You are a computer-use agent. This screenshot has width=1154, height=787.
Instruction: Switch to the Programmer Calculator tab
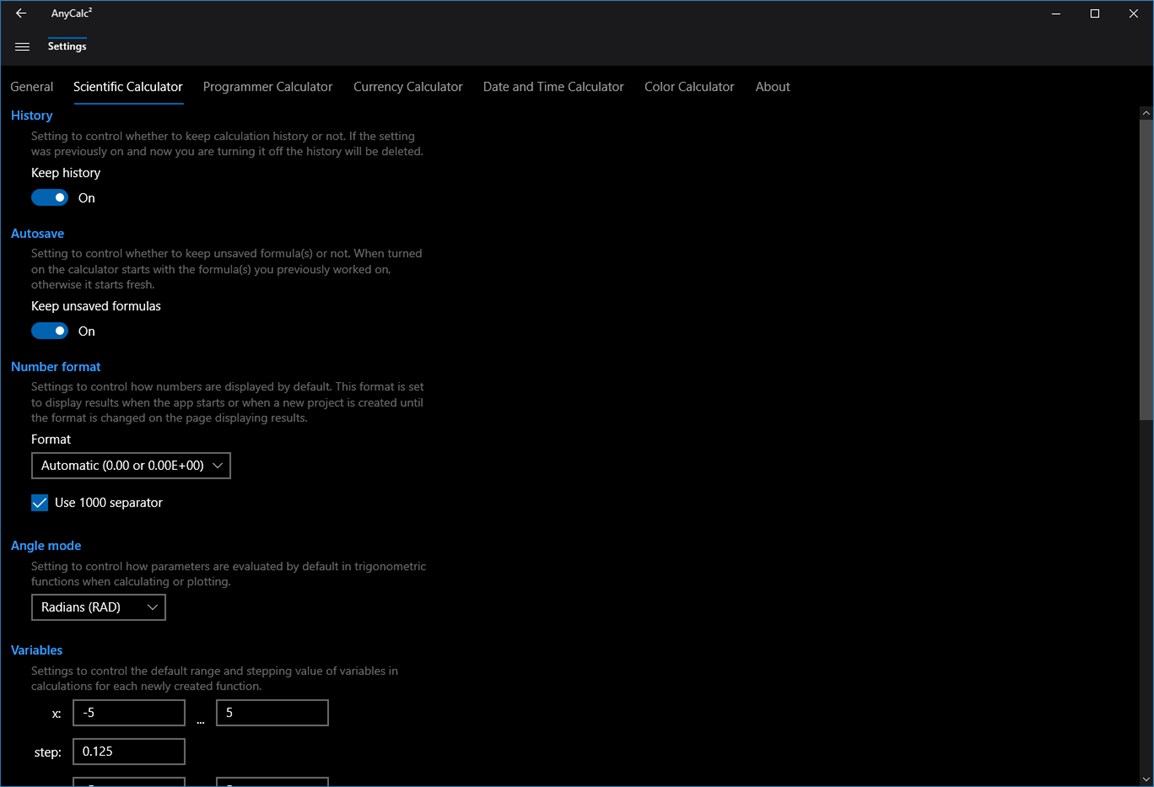tap(267, 87)
